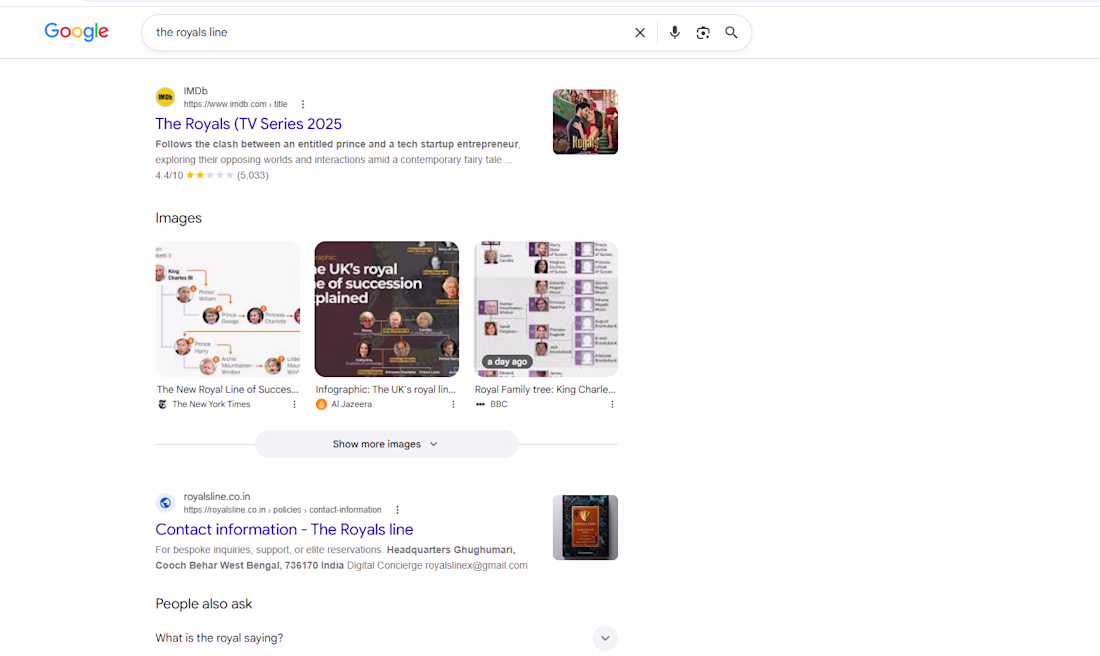Click the royalsline.co.in result thumbnail
Screen dimensions: 1100x656
pyautogui.click(x=585, y=528)
